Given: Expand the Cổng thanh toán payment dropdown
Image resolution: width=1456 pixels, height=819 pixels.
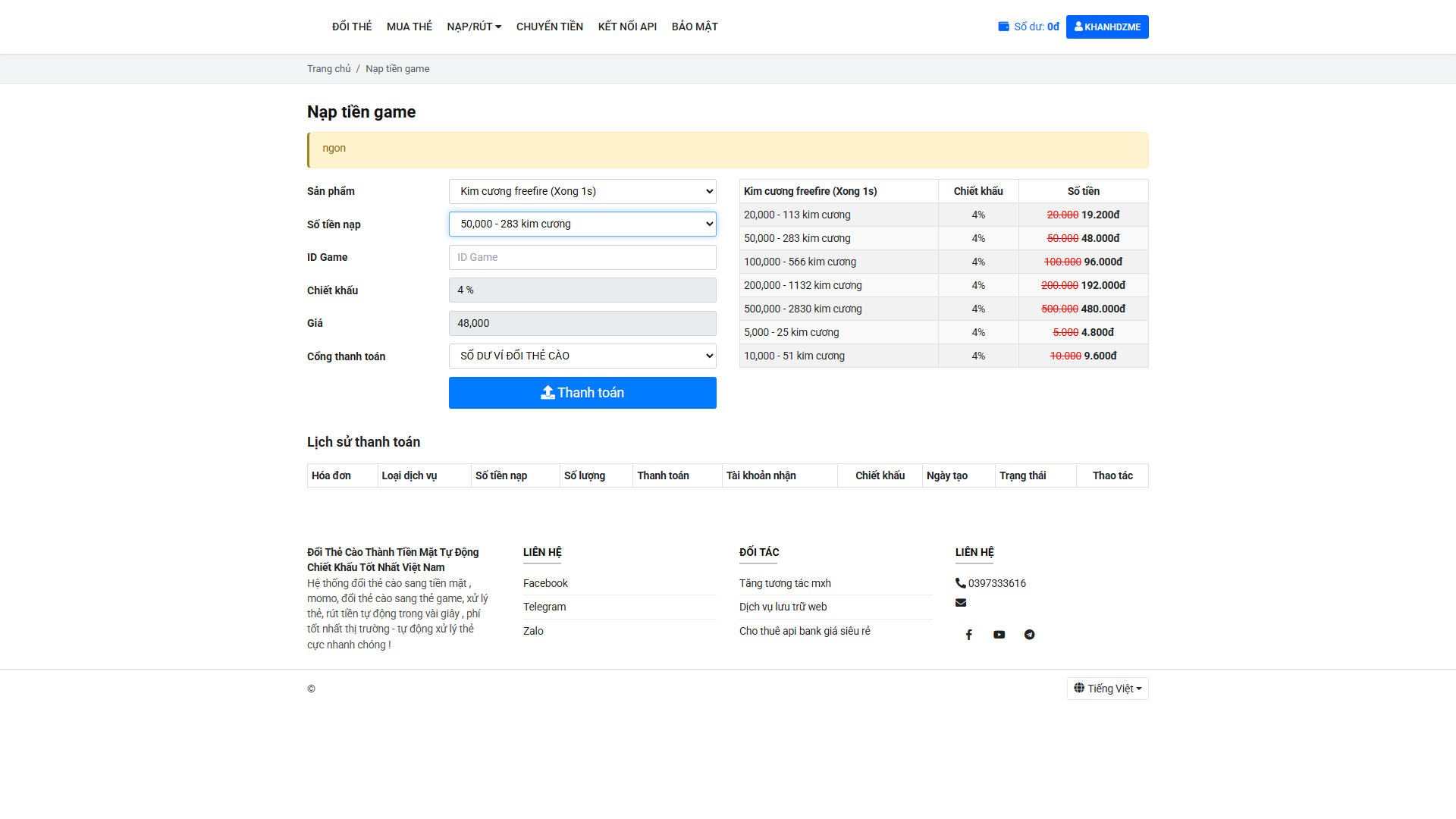Looking at the screenshot, I should pos(582,356).
